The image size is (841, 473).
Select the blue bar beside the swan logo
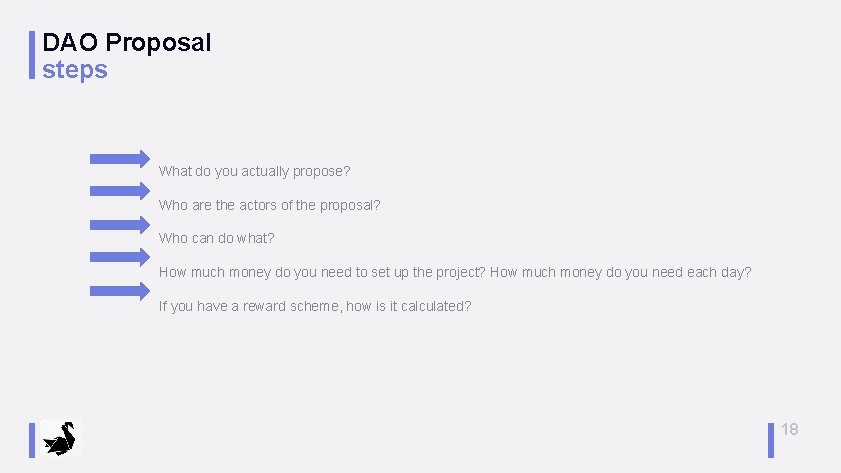[x=33, y=440]
